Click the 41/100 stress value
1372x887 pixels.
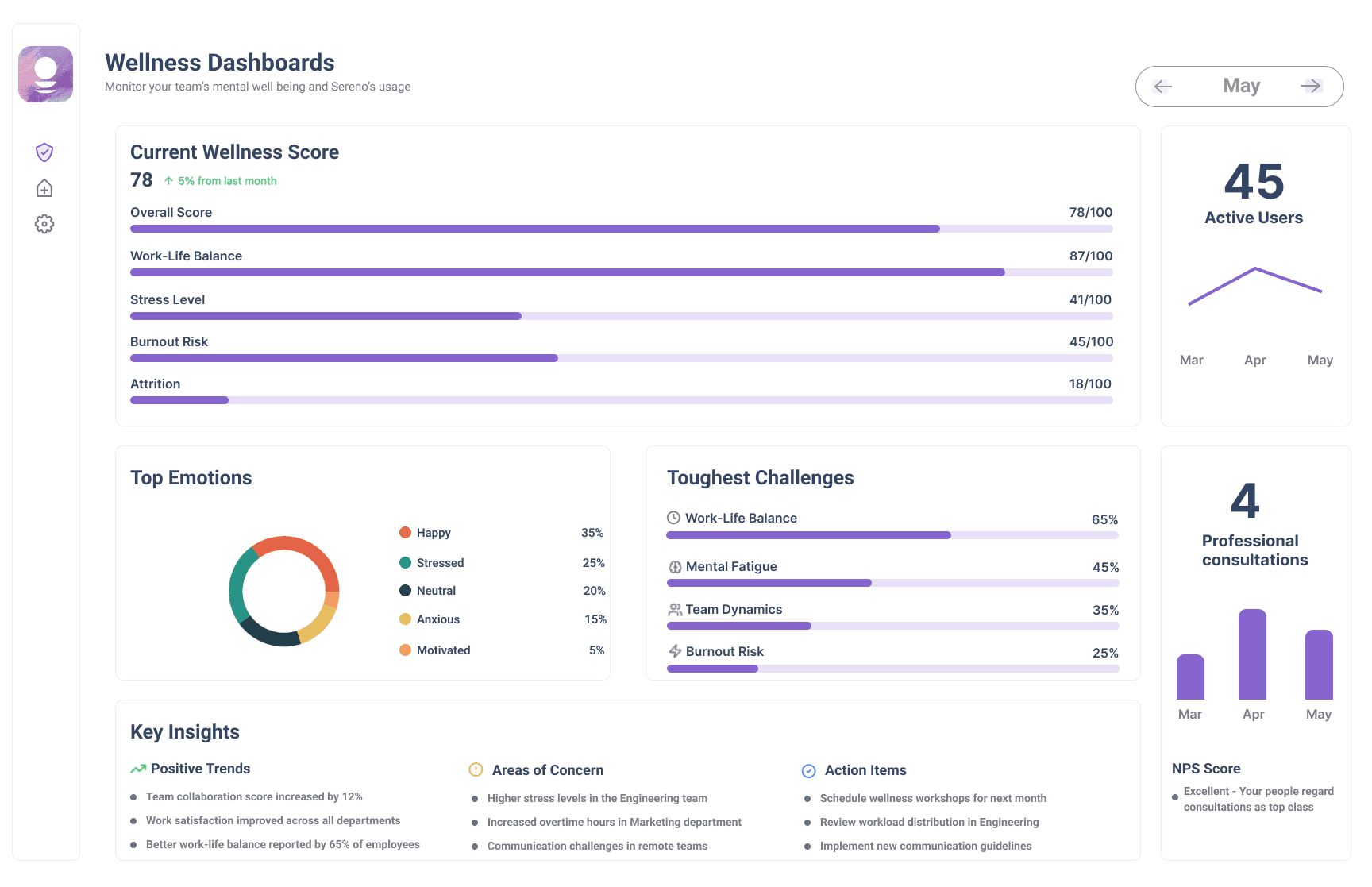(x=1091, y=299)
